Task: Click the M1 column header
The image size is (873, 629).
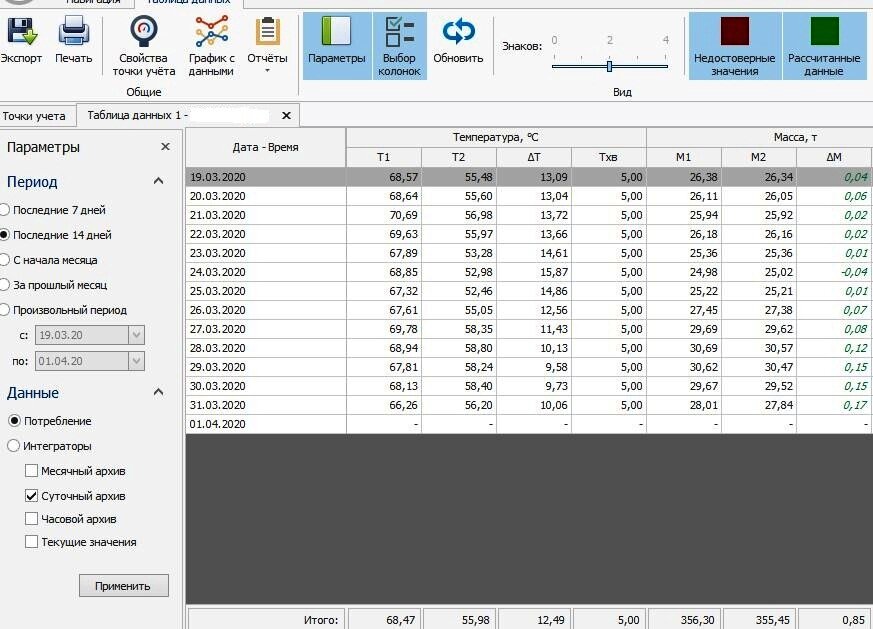Action: point(684,157)
